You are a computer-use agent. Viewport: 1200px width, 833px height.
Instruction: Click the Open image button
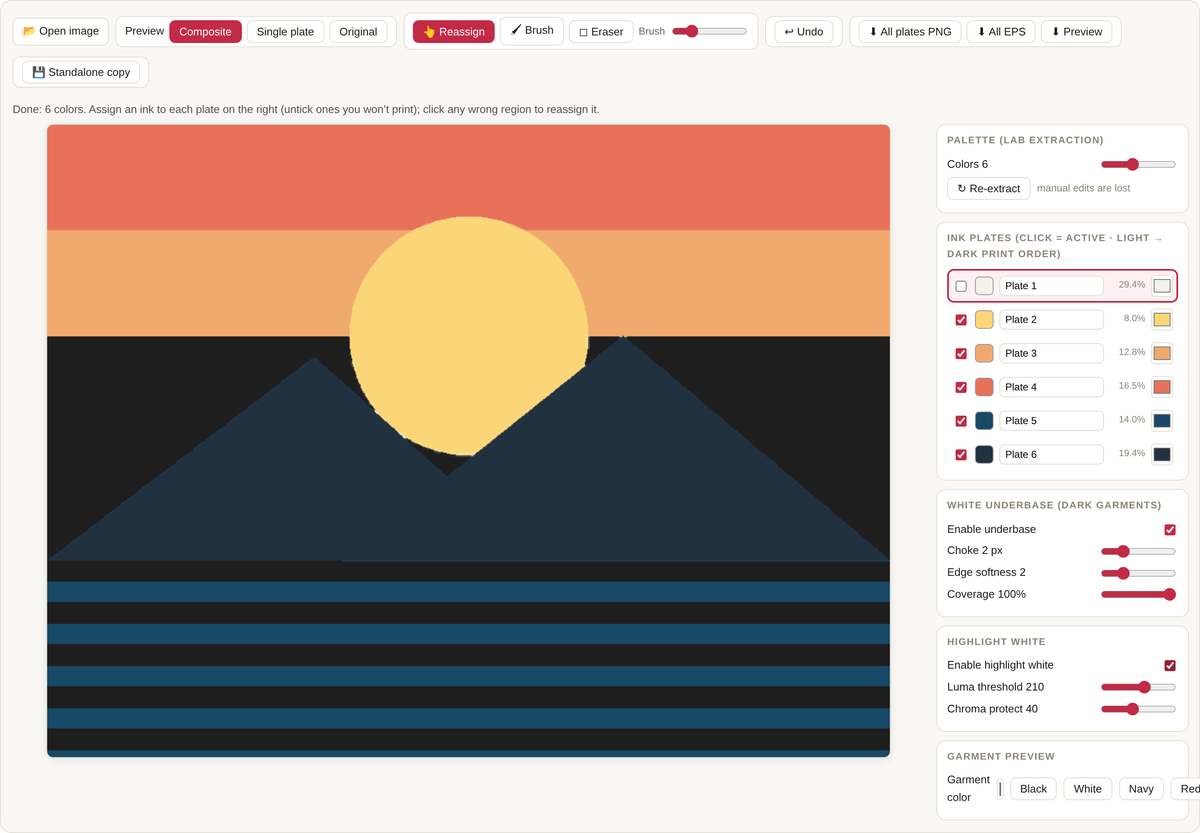click(60, 31)
